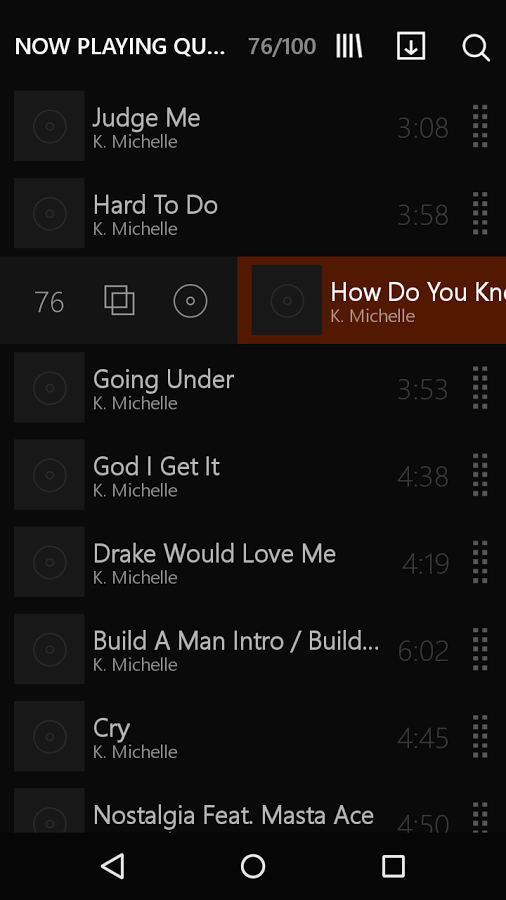The height and width of the screenshot is (900, 506).
Task: Open recent apps square button
Action: point(394,866)
